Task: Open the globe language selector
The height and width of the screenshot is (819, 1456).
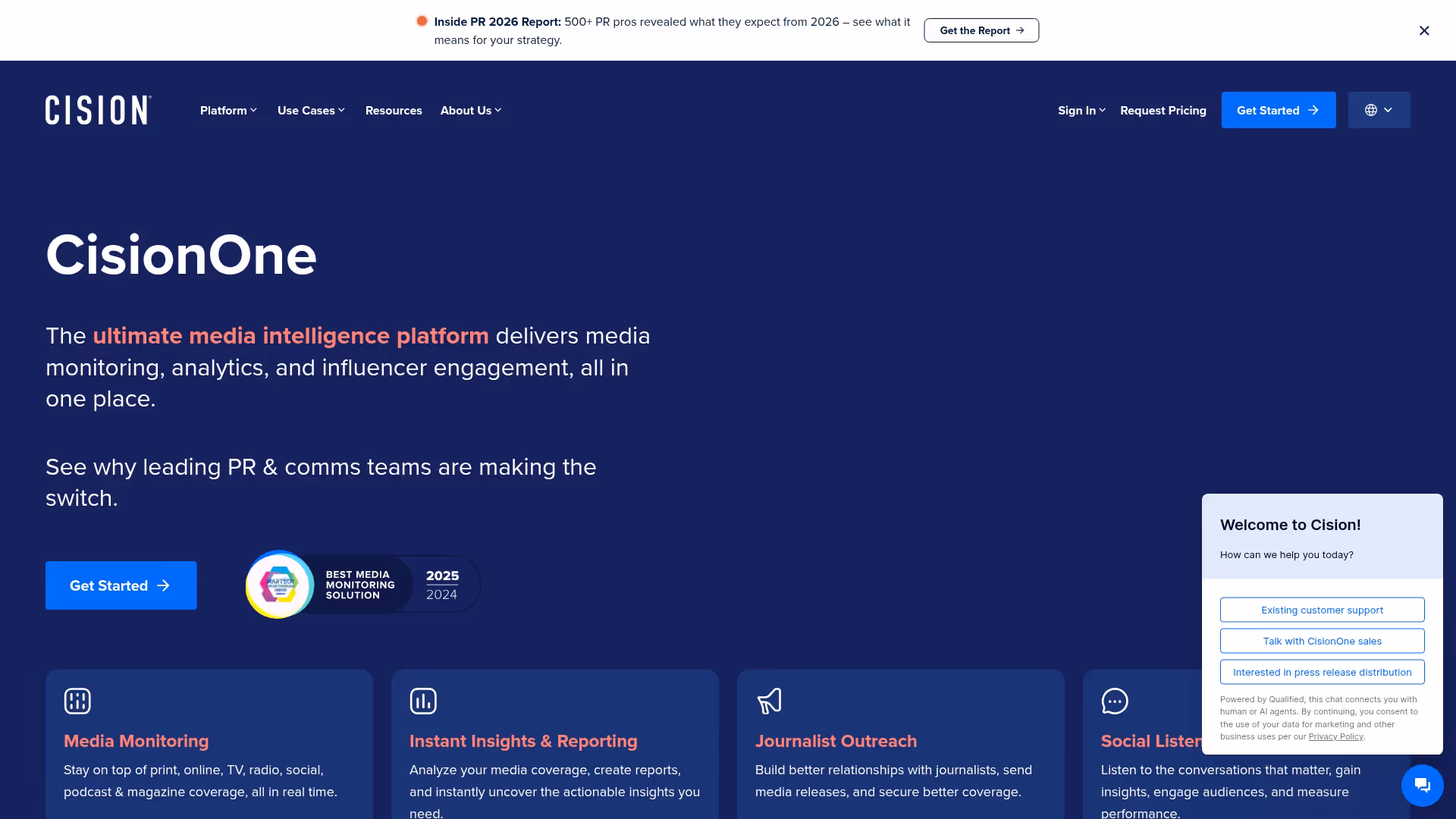Action: tap(1379, 110)
